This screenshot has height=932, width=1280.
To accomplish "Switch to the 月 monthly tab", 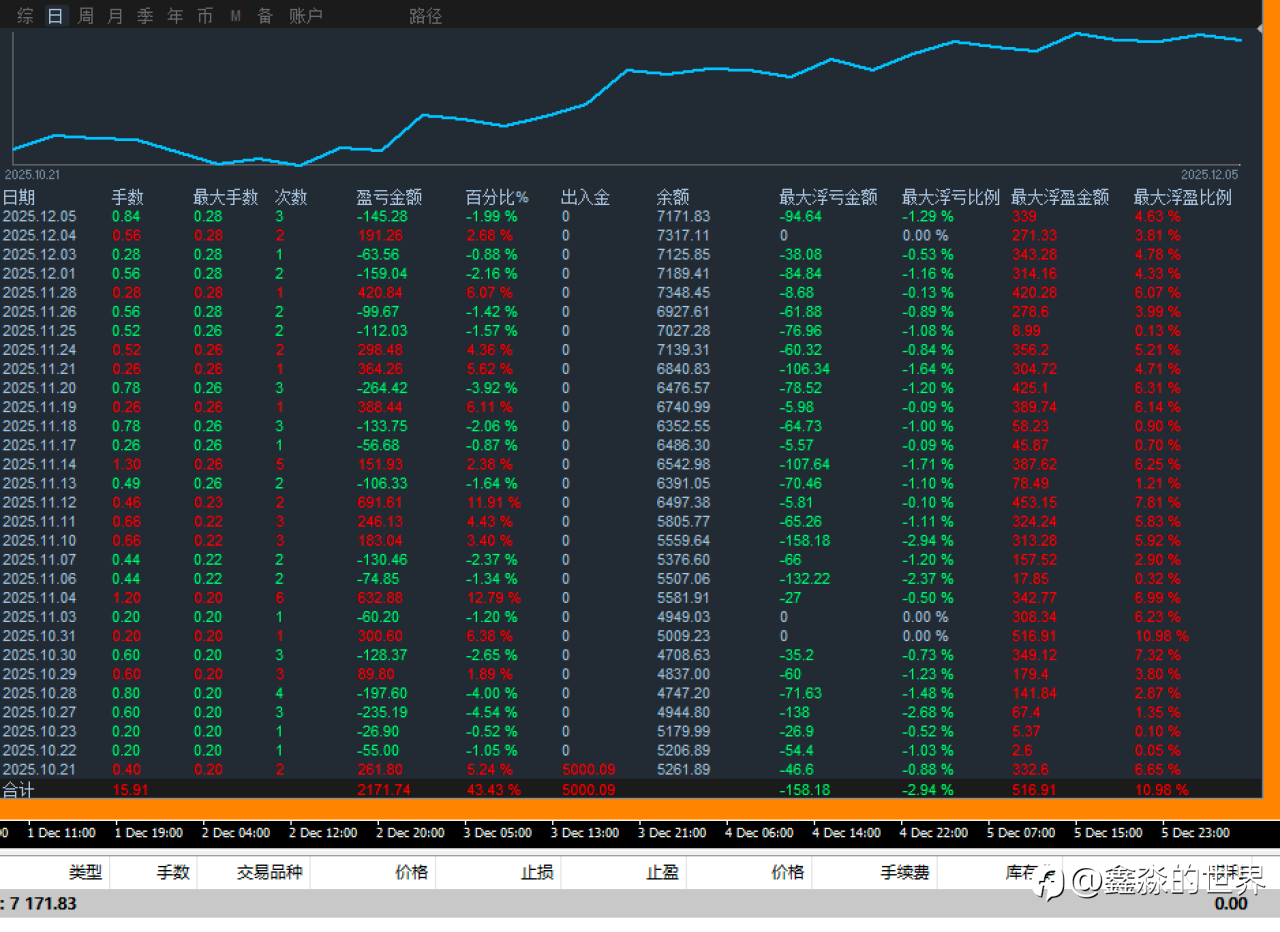I will click(115, 16).
